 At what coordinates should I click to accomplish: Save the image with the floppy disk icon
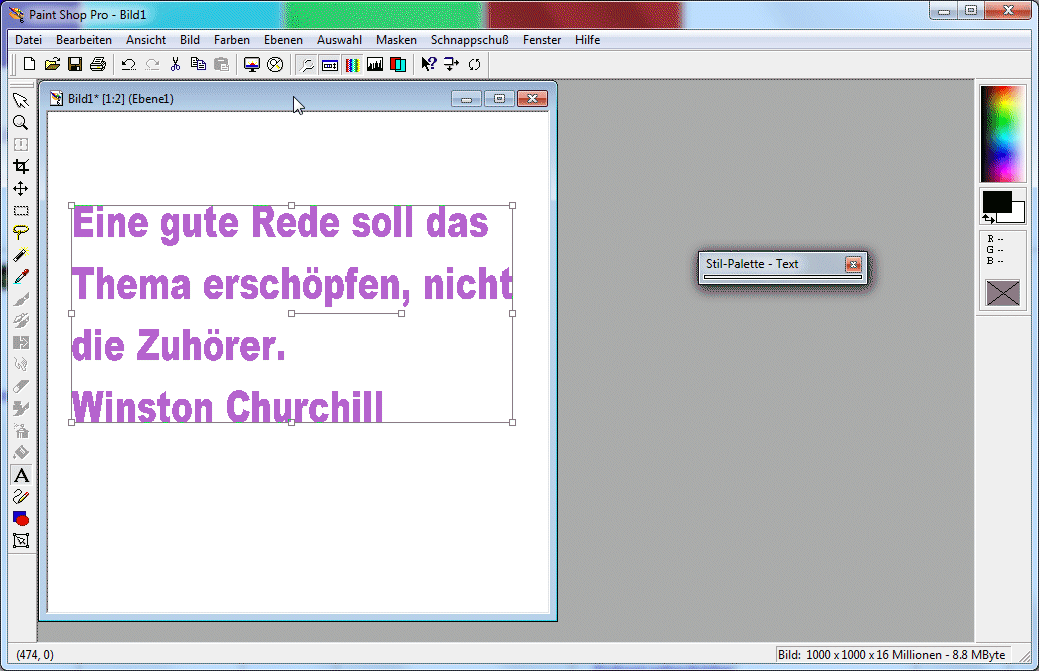(75, 64)
